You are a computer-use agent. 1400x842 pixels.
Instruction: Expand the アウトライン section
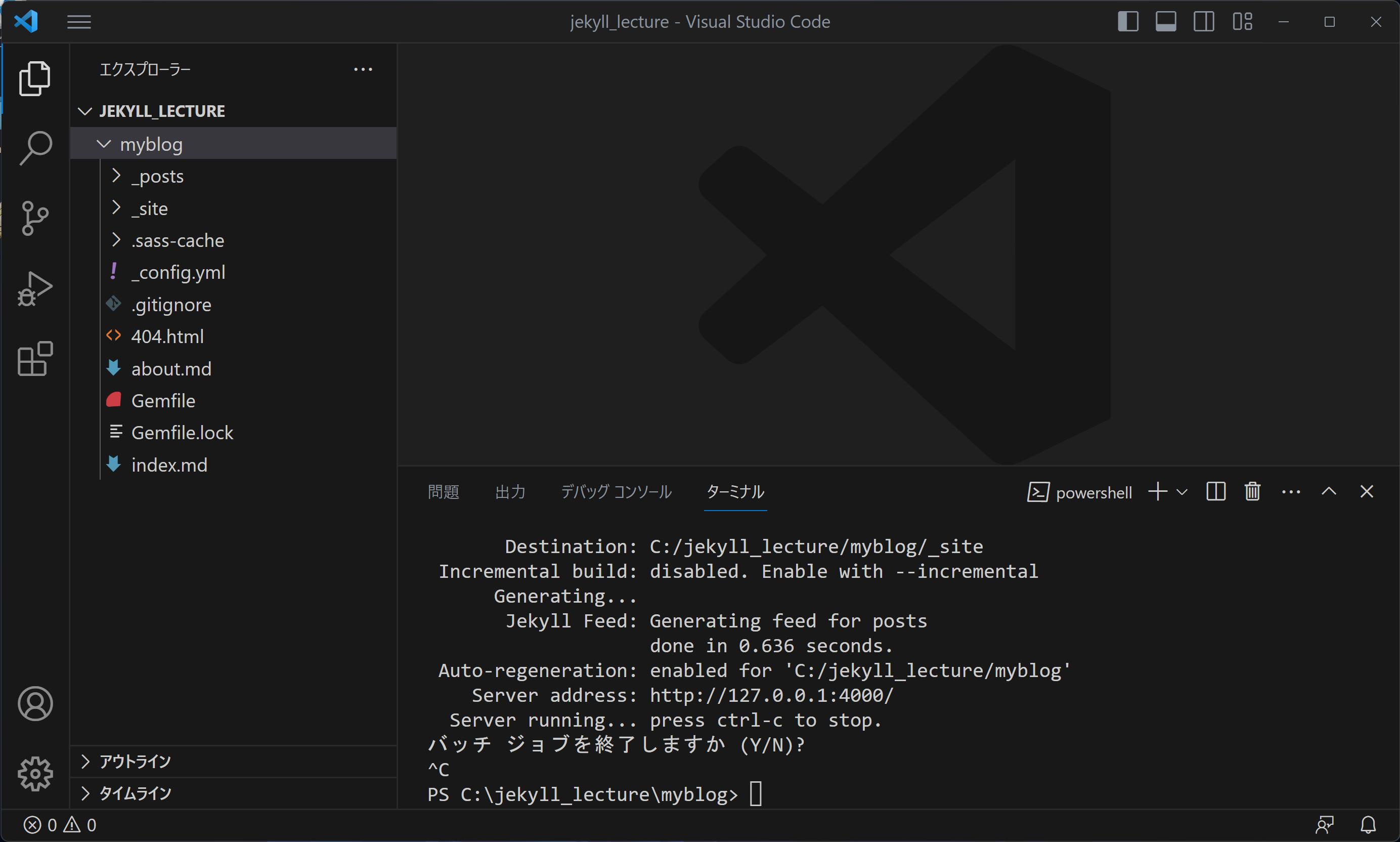point(233,762)
